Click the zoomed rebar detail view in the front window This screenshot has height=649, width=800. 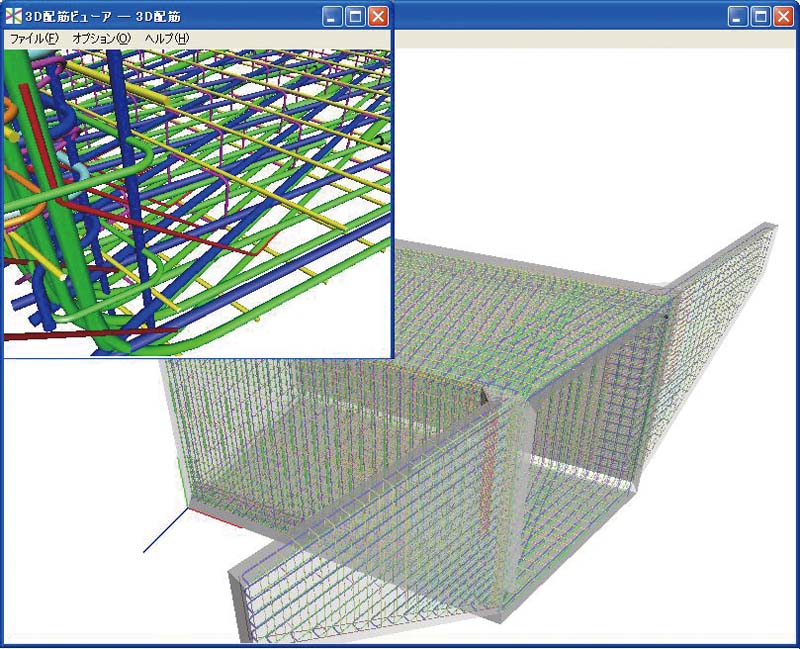point(197,203)
